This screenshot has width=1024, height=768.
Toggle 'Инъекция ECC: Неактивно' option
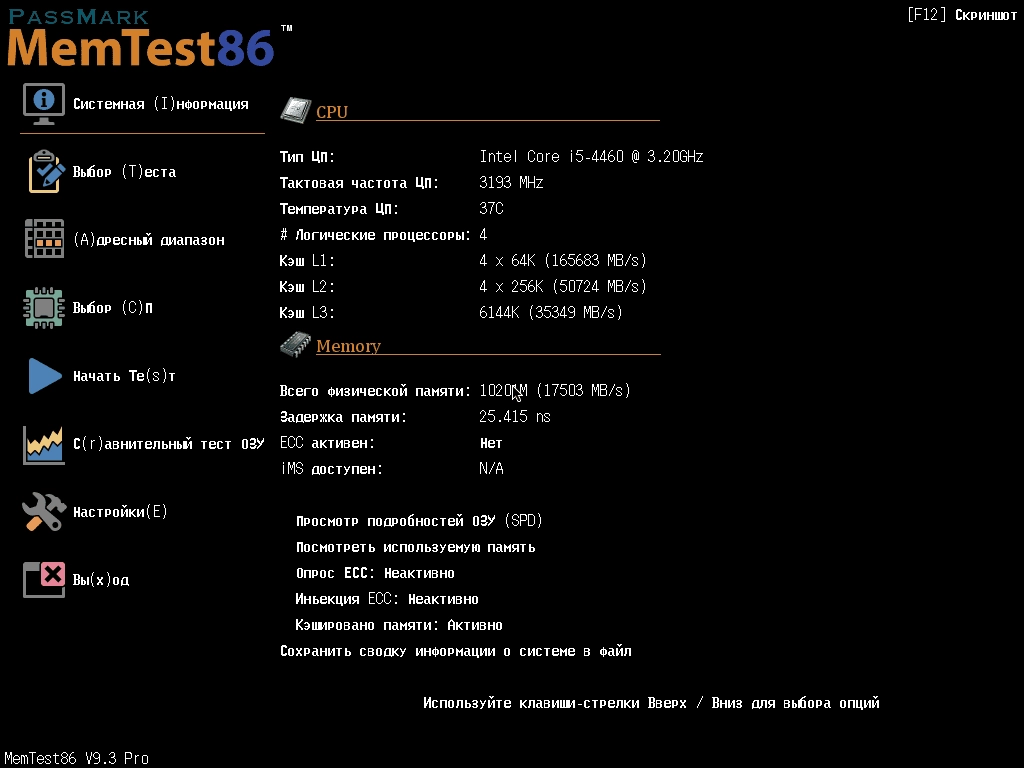coord(387,599)
